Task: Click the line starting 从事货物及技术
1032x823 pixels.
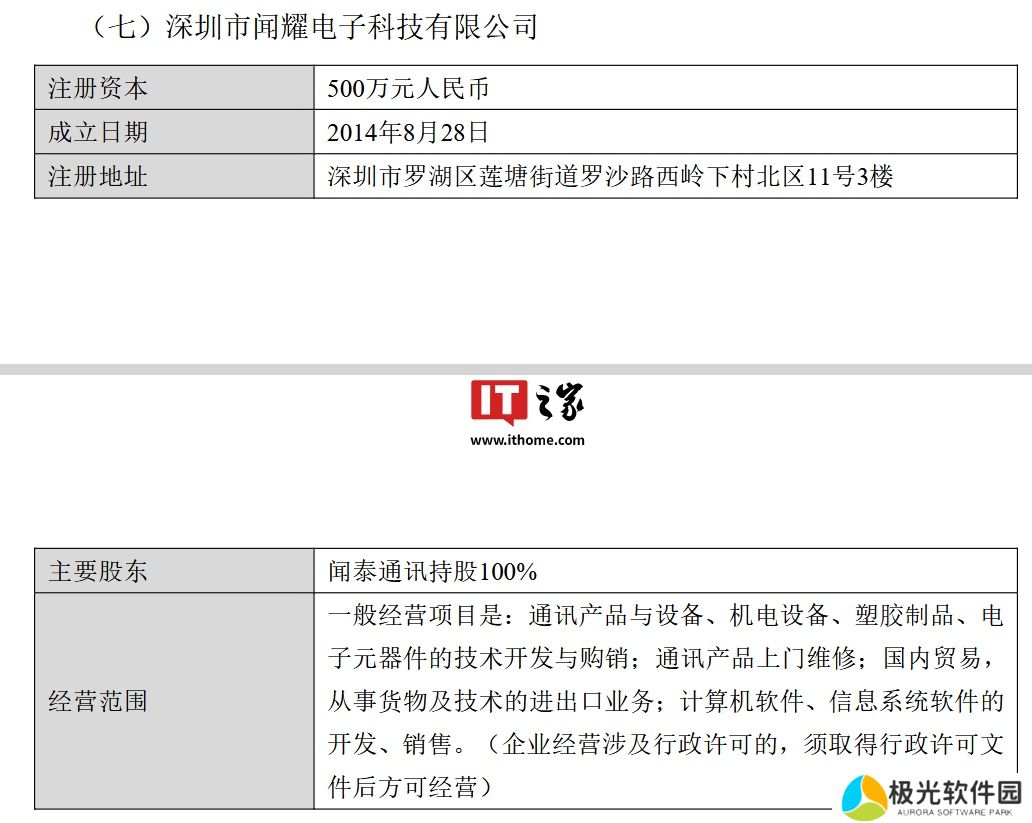Action: tap(665, 701)
